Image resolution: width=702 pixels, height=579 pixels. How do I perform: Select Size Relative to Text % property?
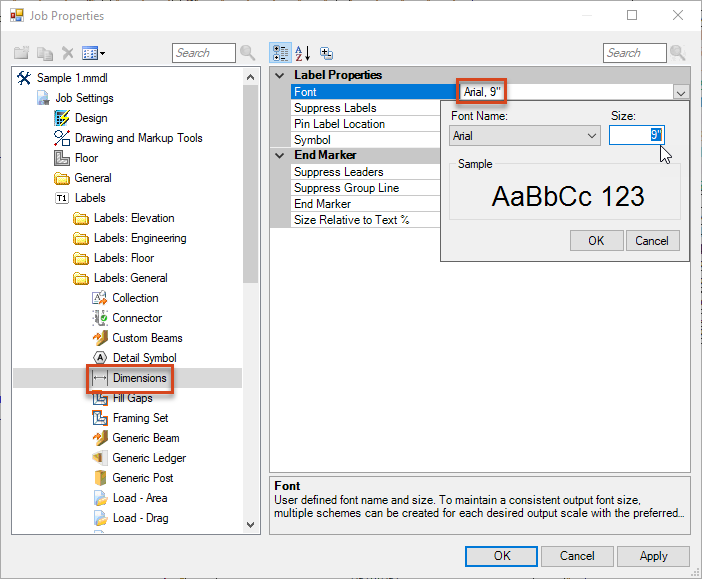[366, 220]
